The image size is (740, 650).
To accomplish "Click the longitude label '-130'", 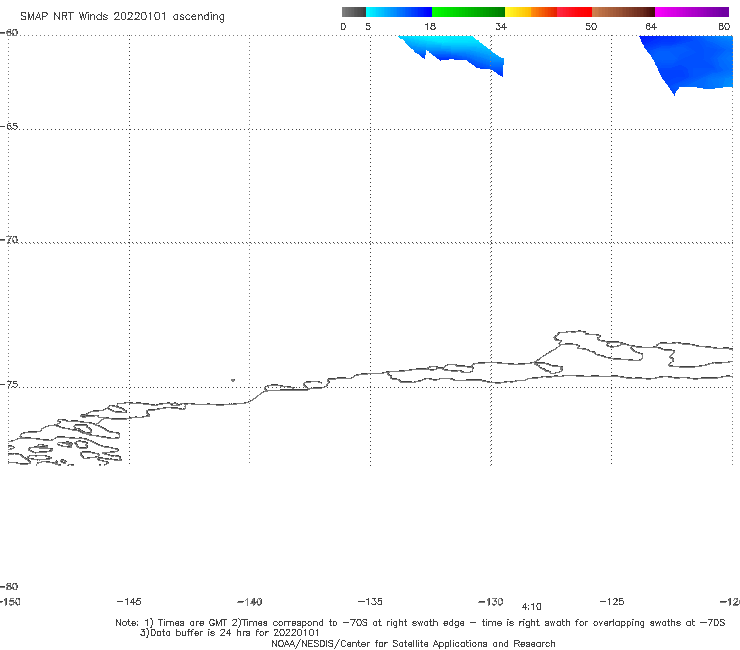I will pos(491,602).
